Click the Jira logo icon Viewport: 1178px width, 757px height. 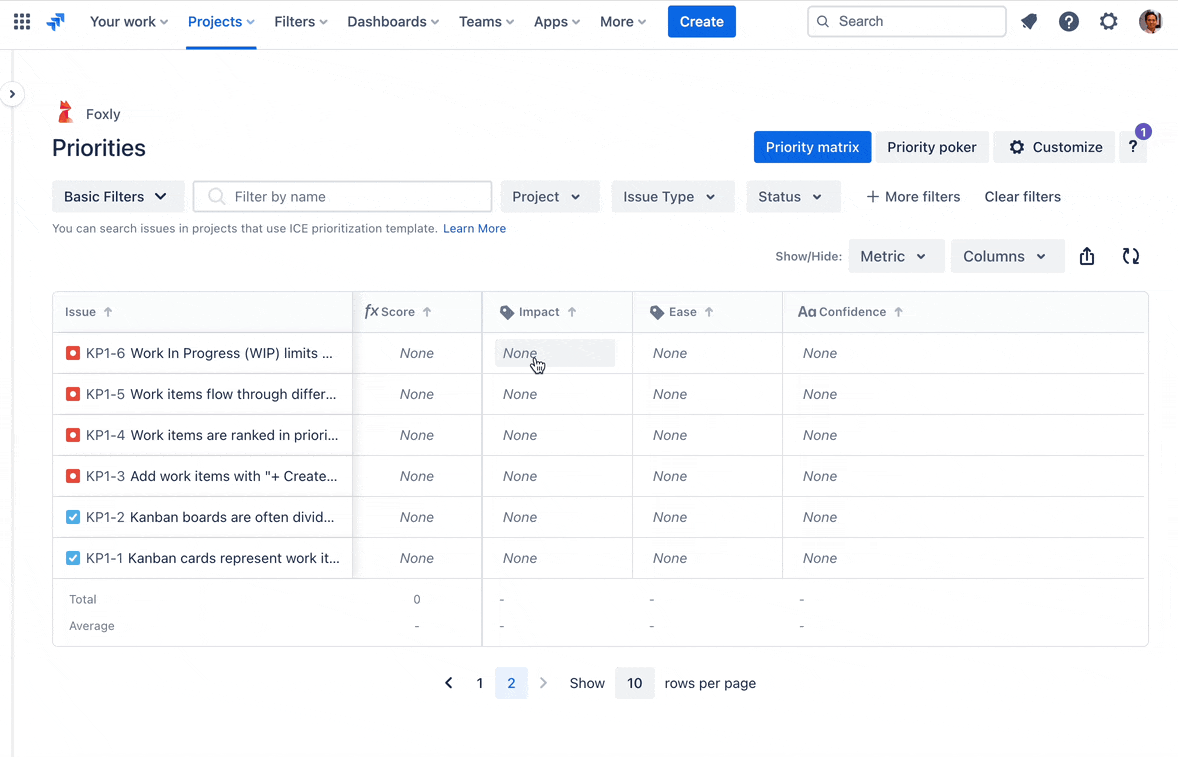pyautogui.click(x=56, y=22)
